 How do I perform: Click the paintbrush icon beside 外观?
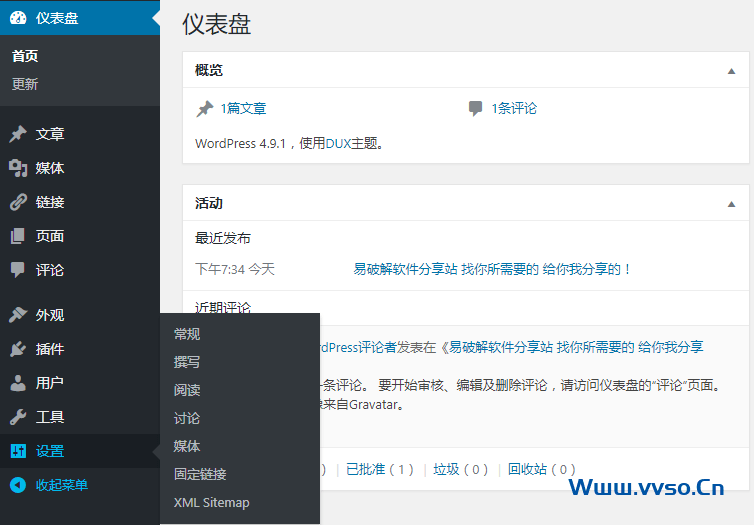click(18, 315)
